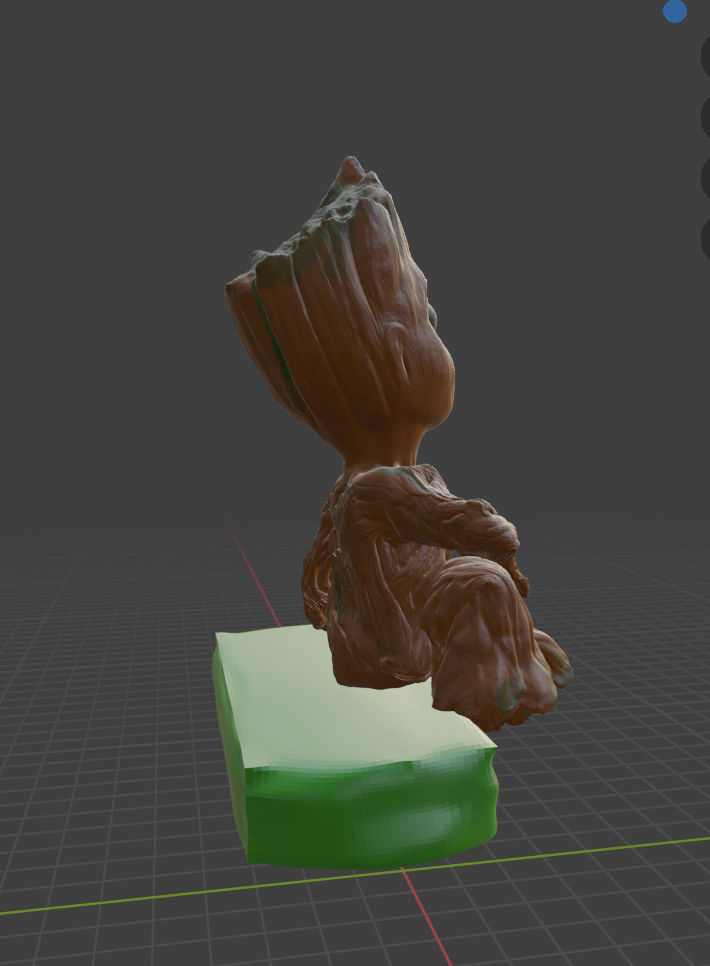
Task: Click the blue Z-axis dot of navigation gizmo
Action: pyautogui.click(x=675, y=11)
